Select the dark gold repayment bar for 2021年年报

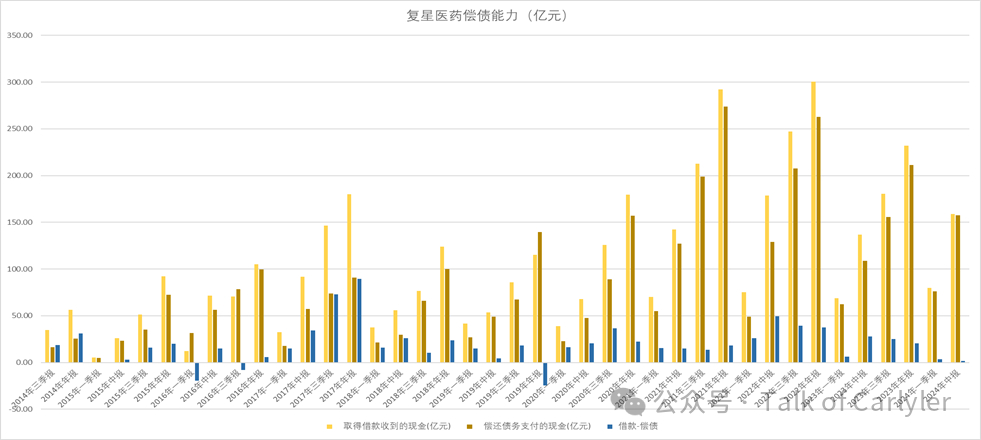click(726, 234)
